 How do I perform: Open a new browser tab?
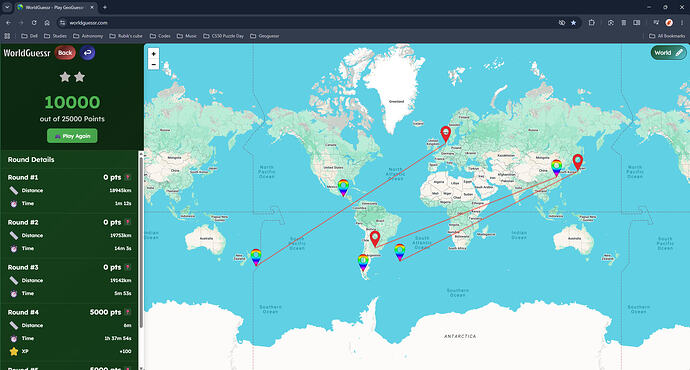coord(105,7)
